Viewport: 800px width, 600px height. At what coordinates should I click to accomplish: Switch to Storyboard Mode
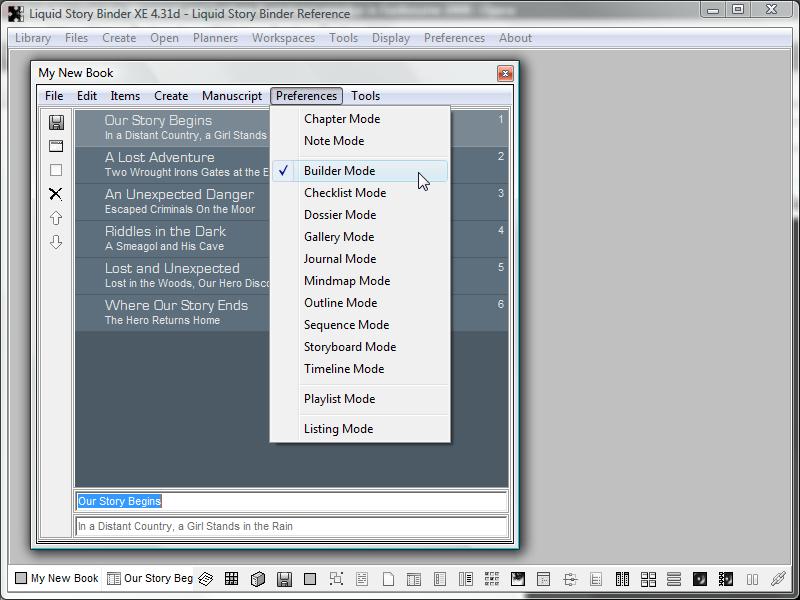(x=349, y=347)
